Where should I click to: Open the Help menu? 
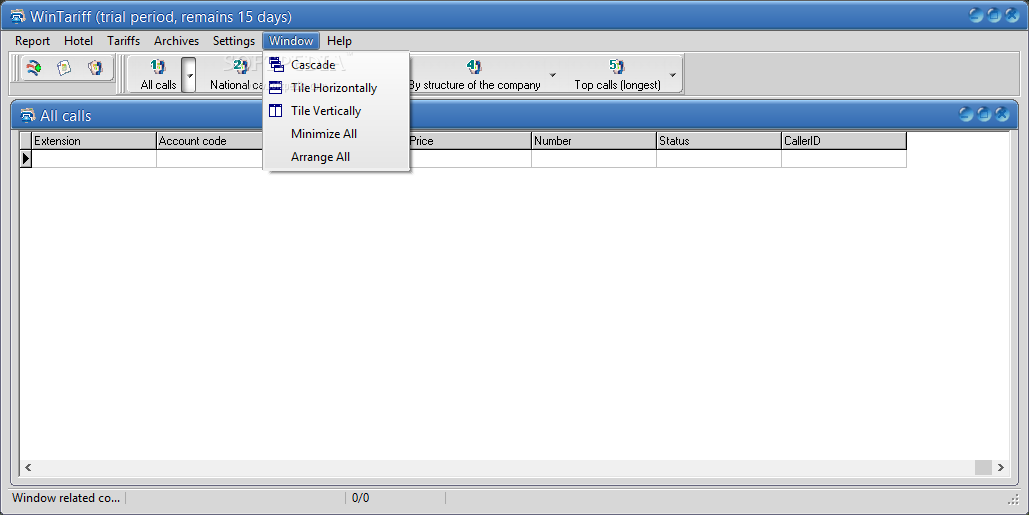pos(339,41)
